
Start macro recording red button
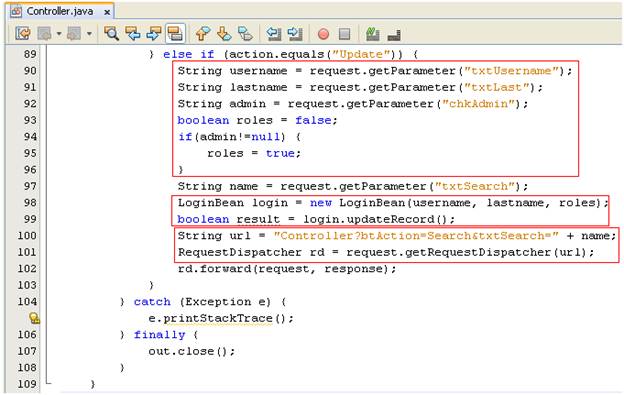pos(323,34)
